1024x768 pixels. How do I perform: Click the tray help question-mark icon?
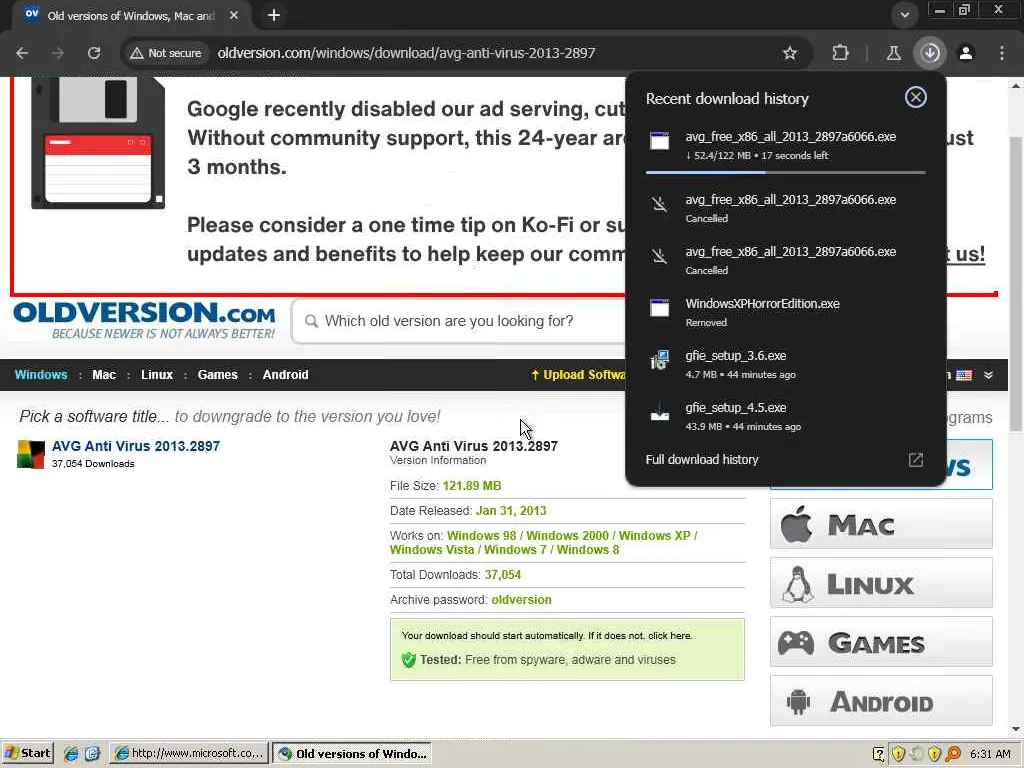tap(879, 754)
